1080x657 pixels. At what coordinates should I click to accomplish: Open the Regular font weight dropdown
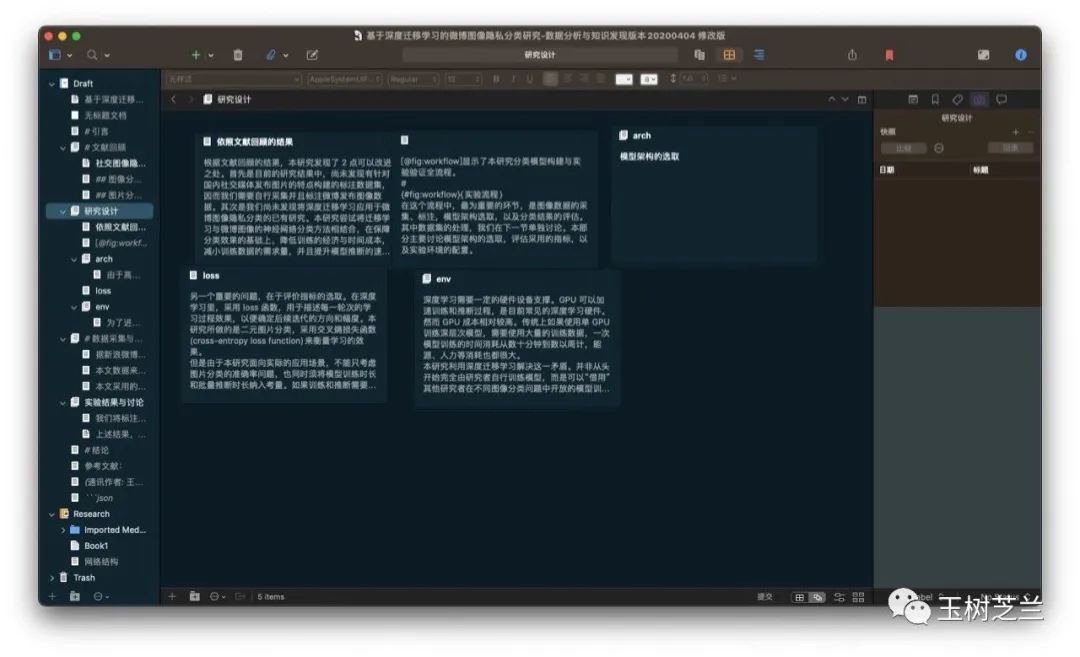413,79
